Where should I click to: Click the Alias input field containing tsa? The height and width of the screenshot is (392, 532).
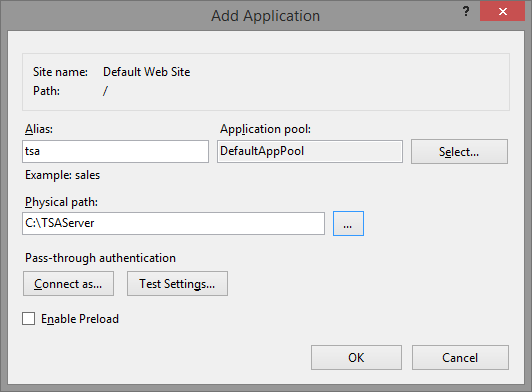point(115,151)
